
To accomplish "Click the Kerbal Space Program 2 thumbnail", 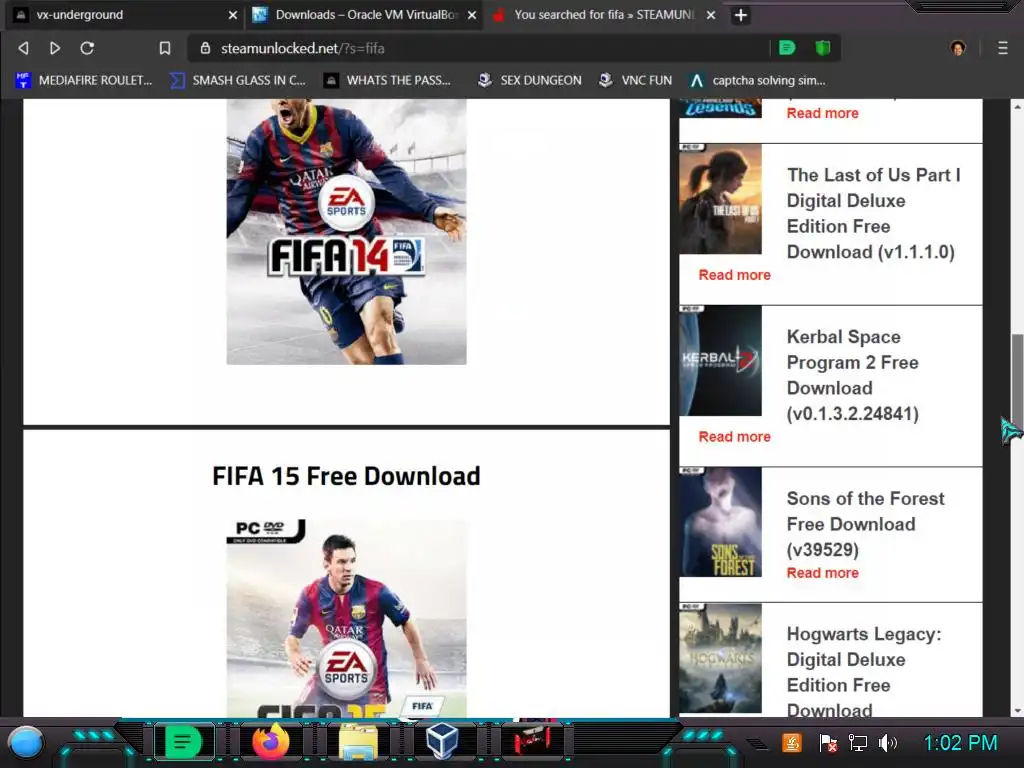I will [x=720, y=360].
